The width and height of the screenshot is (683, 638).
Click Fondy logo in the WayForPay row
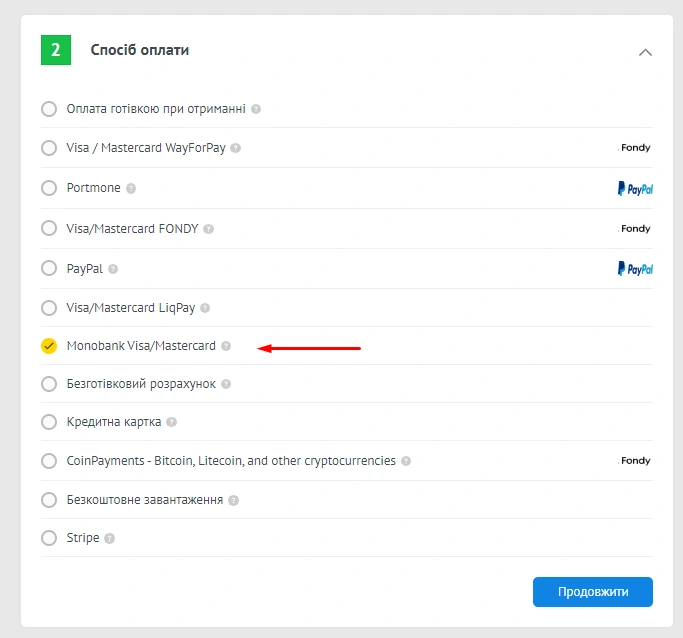635,148
